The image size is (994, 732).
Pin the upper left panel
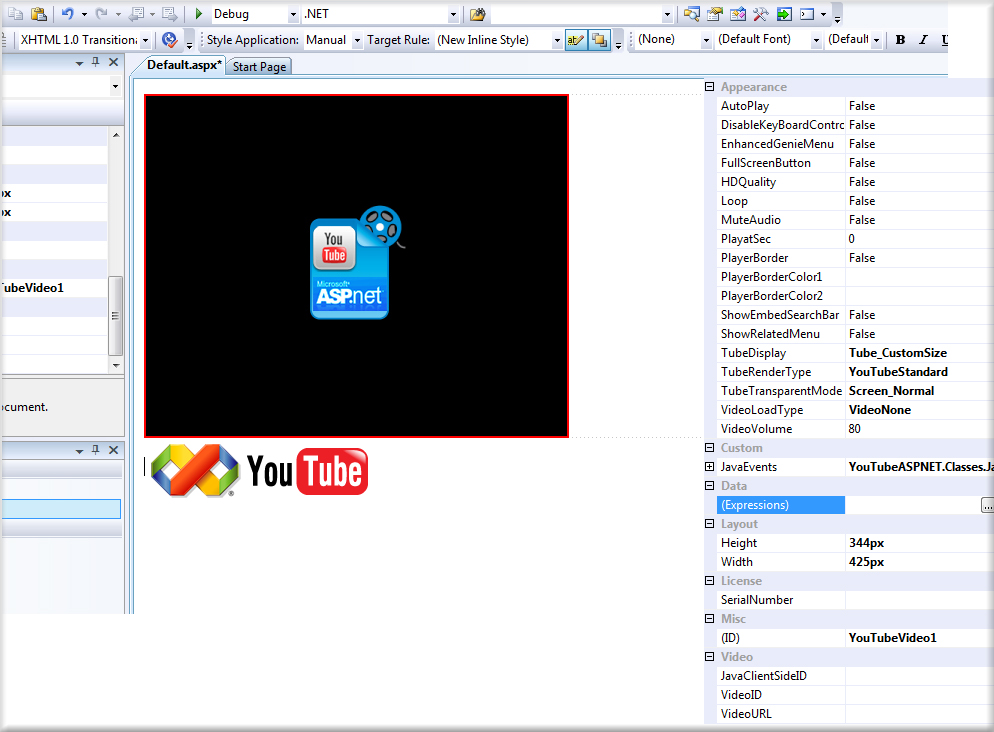[x=96, y=61]
